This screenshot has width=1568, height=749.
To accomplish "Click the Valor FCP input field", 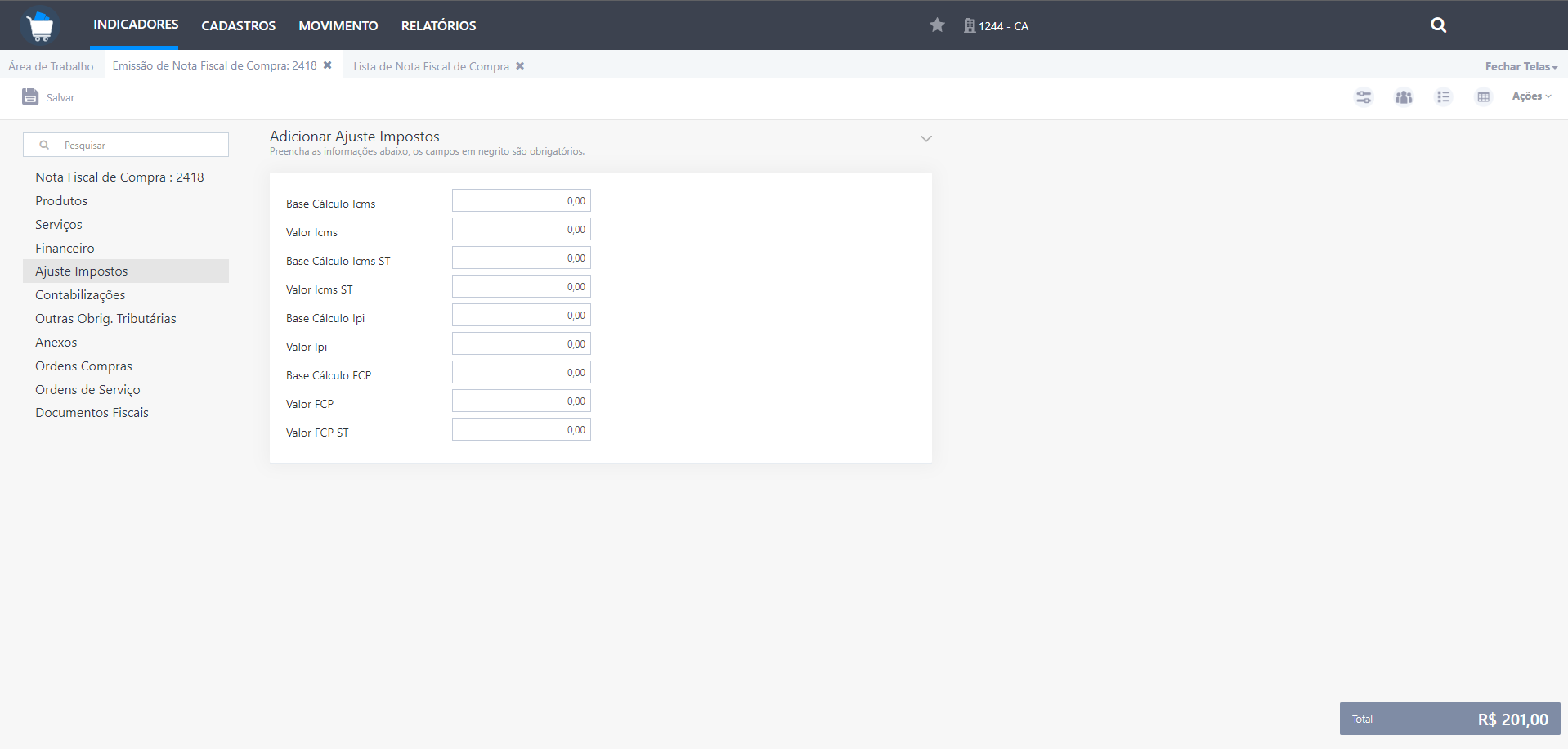I will tap(522, 401).
